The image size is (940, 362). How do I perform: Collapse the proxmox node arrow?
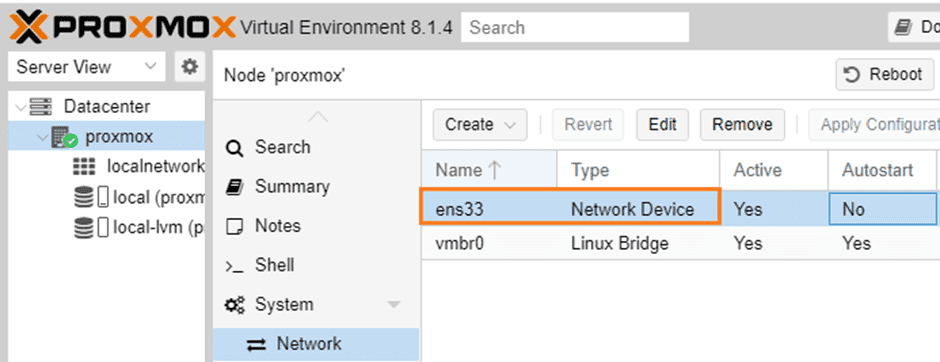click(x=42, y=138)
